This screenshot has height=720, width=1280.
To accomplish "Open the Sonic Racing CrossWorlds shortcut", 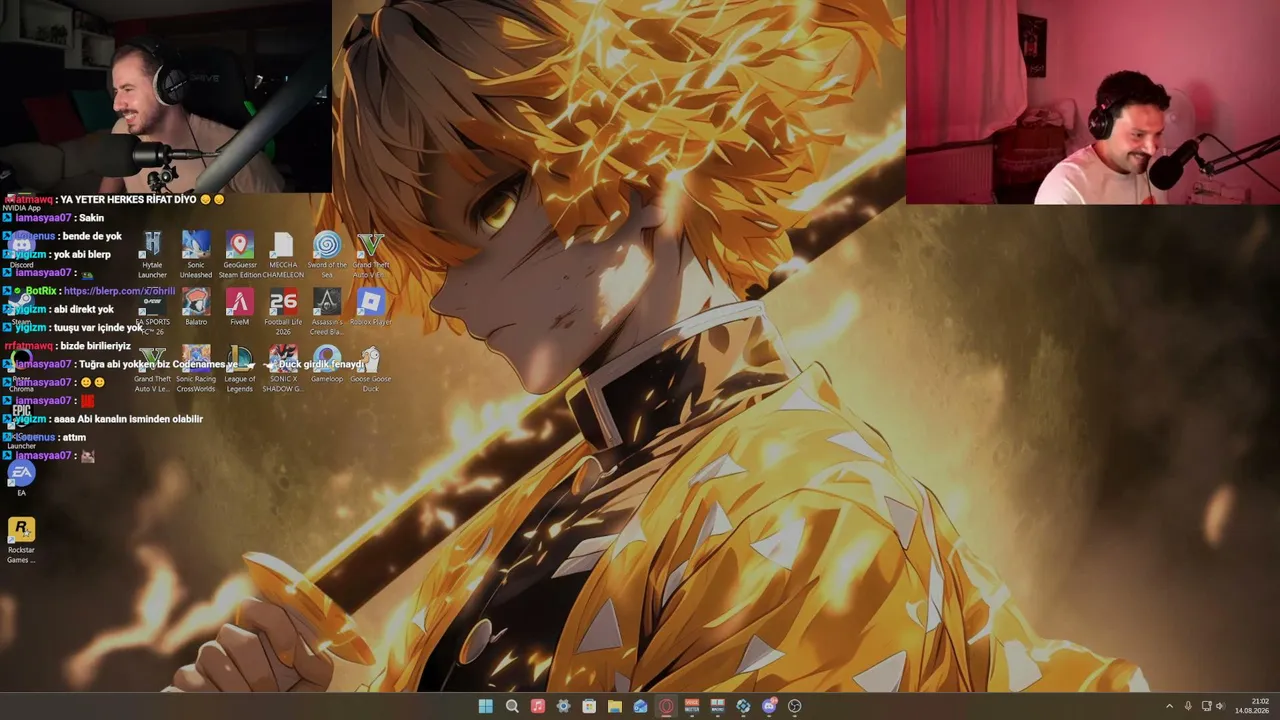I will tap(196, 369).
